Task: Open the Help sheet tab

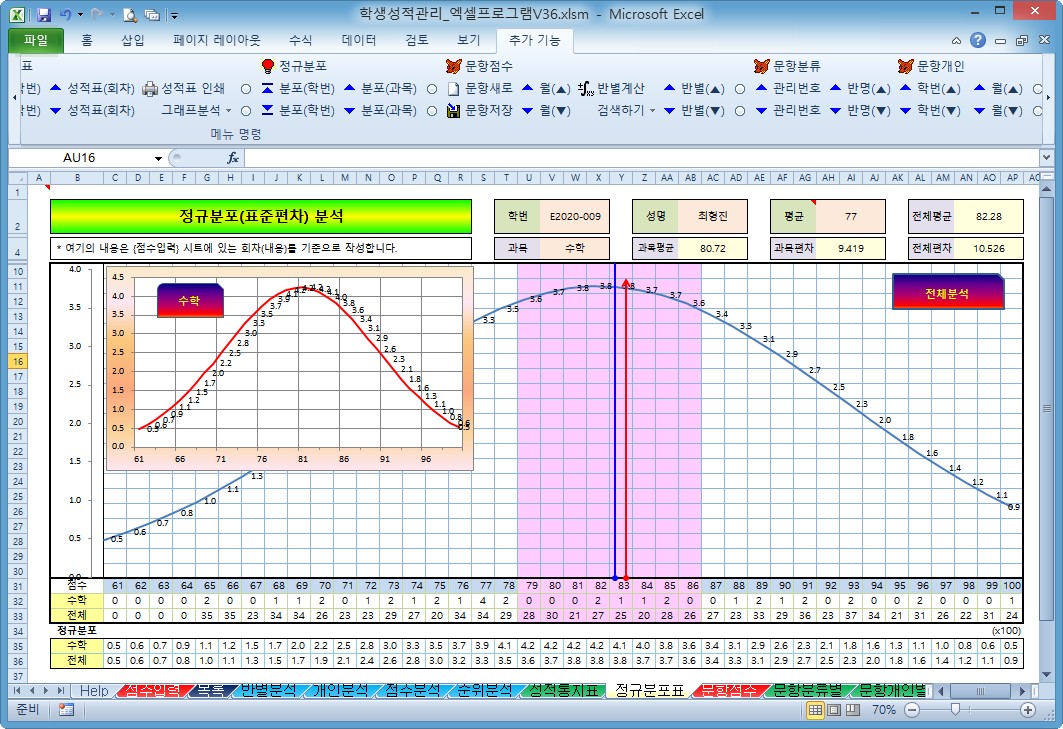Action: [94, 690]
